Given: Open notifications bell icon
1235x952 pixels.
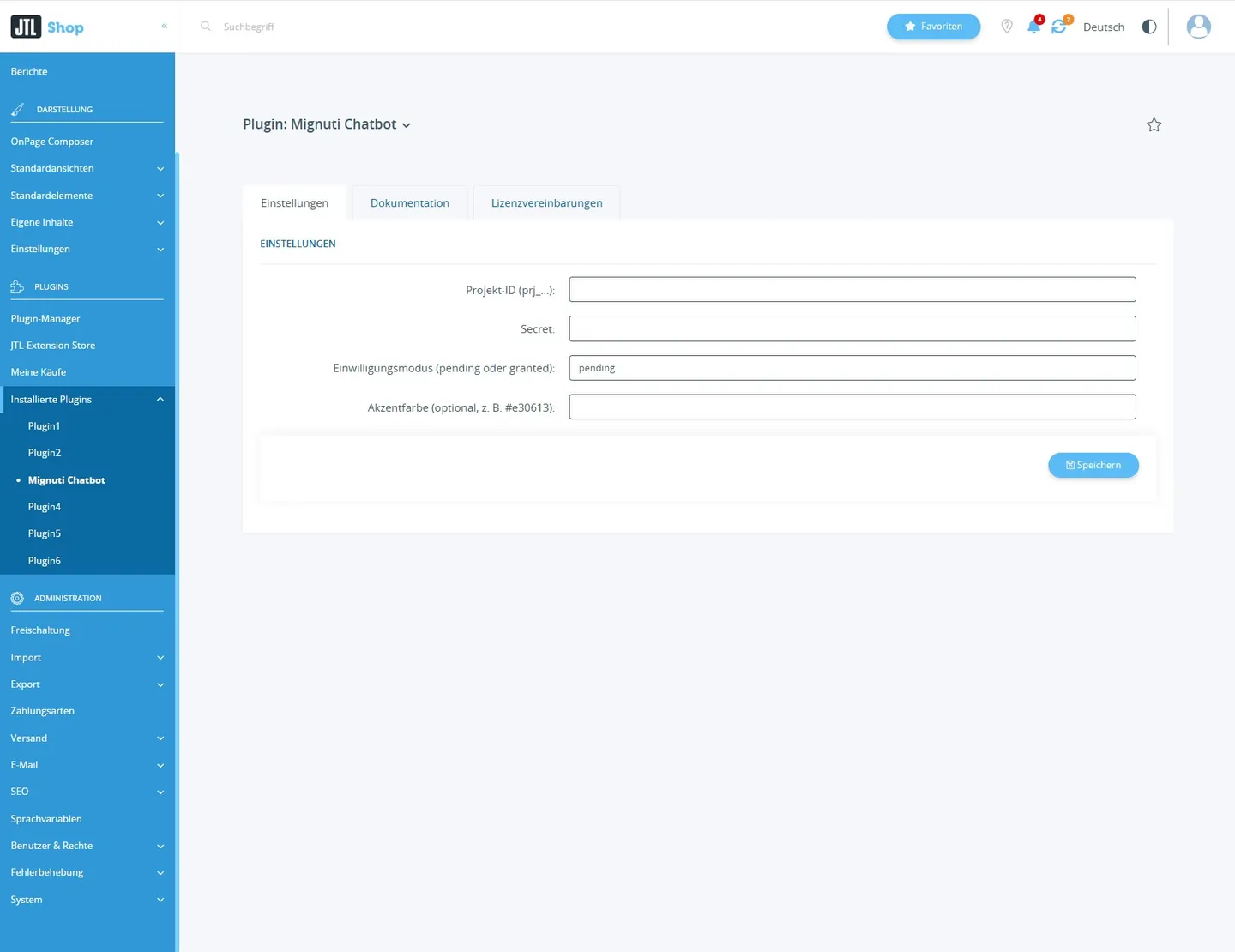Looking at the screenshot, I should 1034,26.
